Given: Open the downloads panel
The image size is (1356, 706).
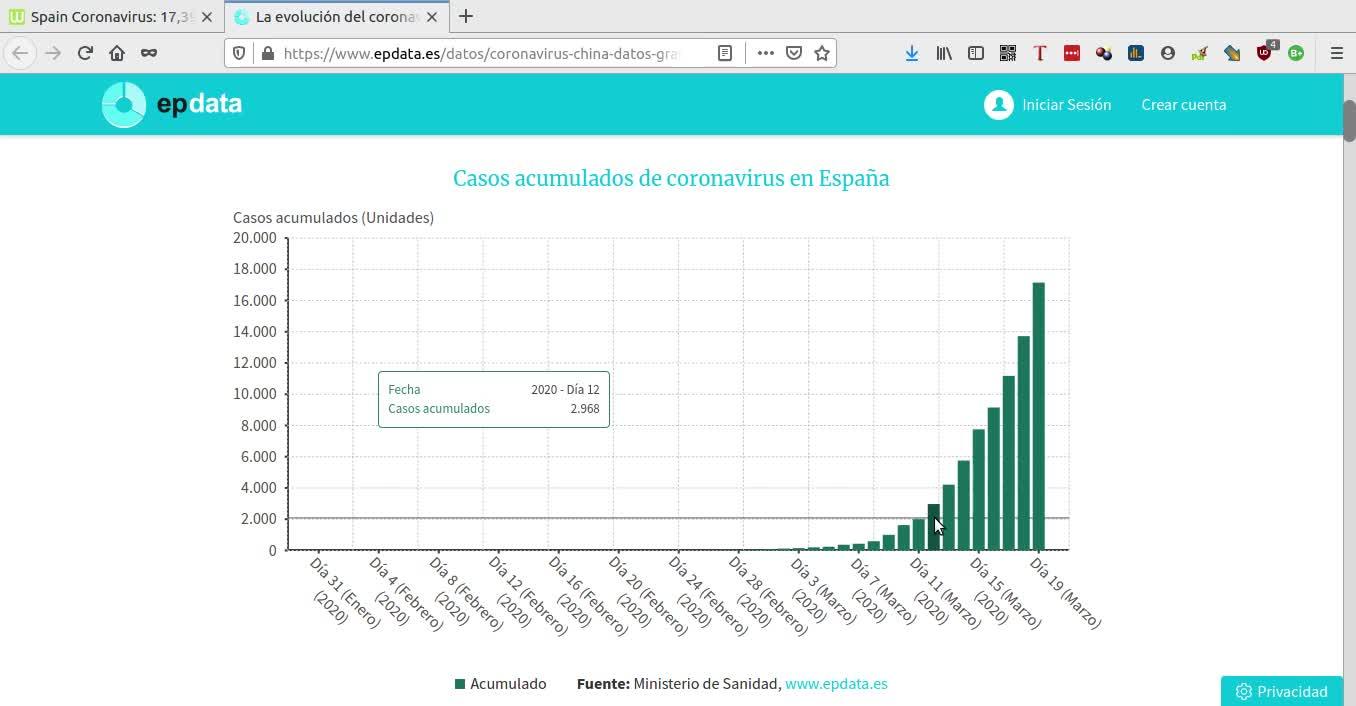Looking at the screenshot, I should pyautogui.click(x=912, y=53).
